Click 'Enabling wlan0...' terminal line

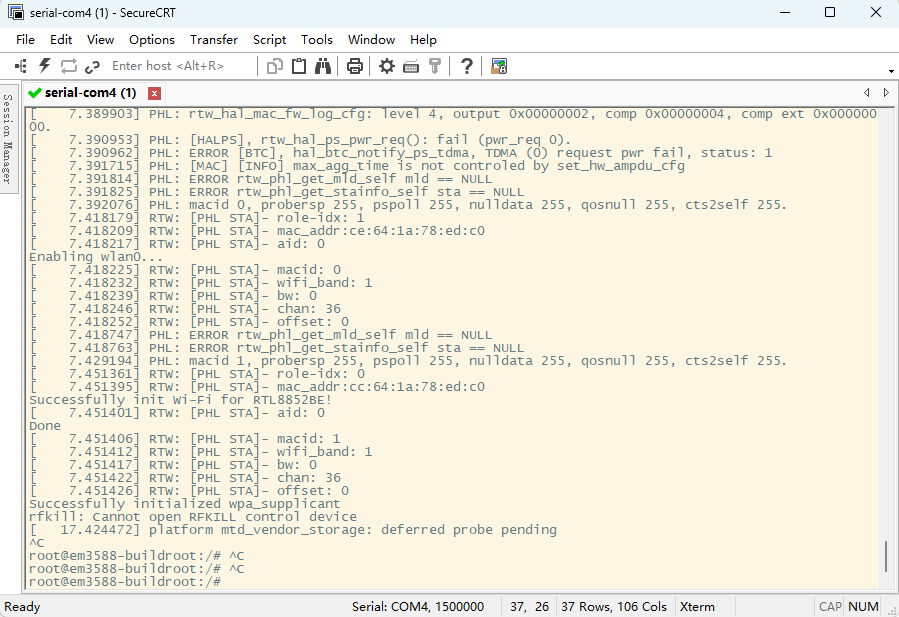[x=96, y=257]
